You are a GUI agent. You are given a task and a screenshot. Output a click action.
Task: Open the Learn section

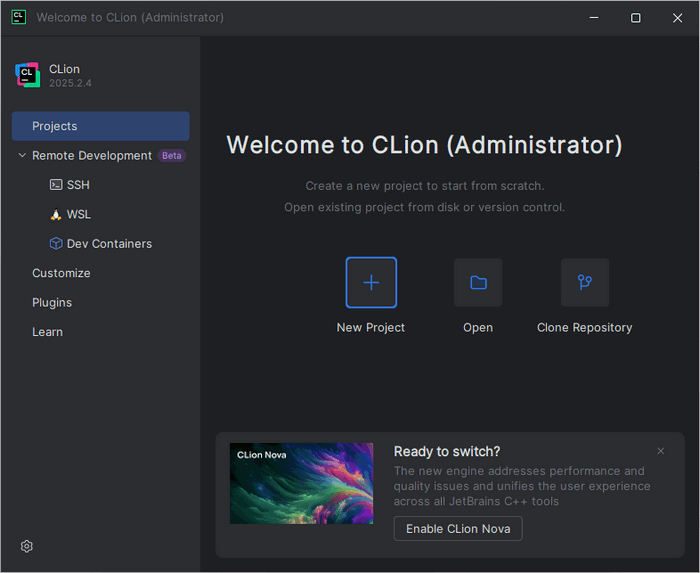[47, 332]
